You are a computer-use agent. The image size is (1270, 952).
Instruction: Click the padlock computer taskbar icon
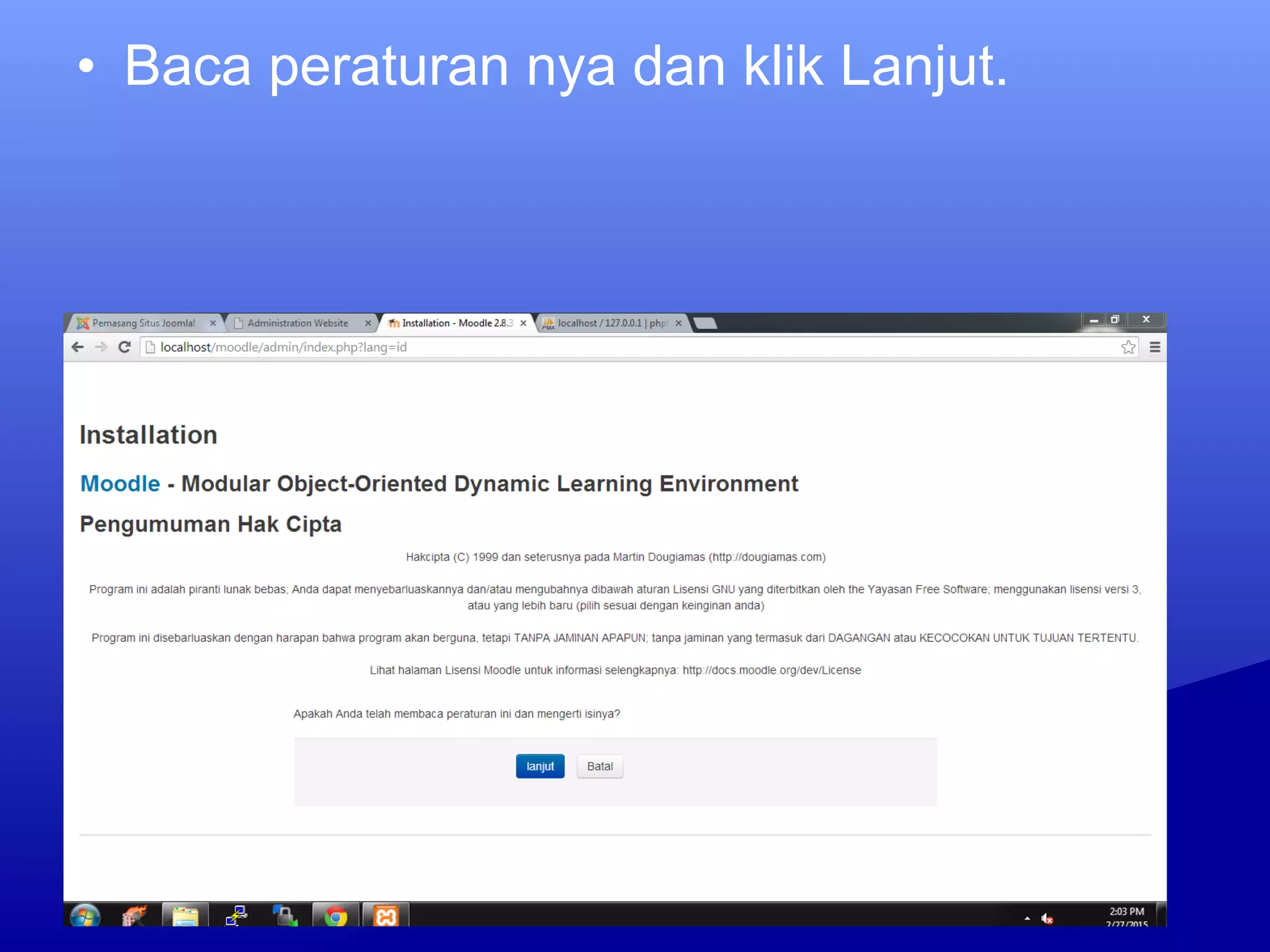pos(285,915)
